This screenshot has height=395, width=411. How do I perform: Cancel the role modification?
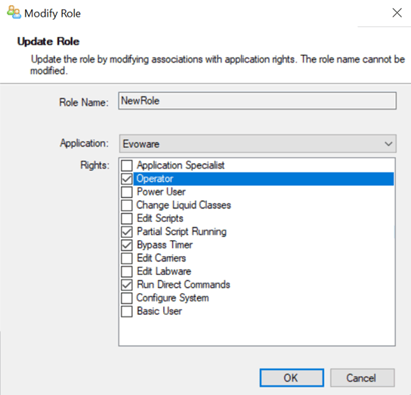tap(362, 378)
